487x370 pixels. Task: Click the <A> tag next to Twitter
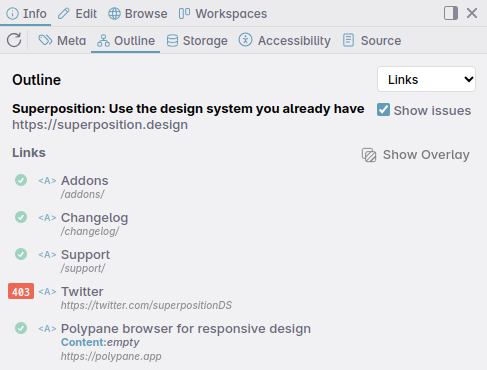[47, 292]
